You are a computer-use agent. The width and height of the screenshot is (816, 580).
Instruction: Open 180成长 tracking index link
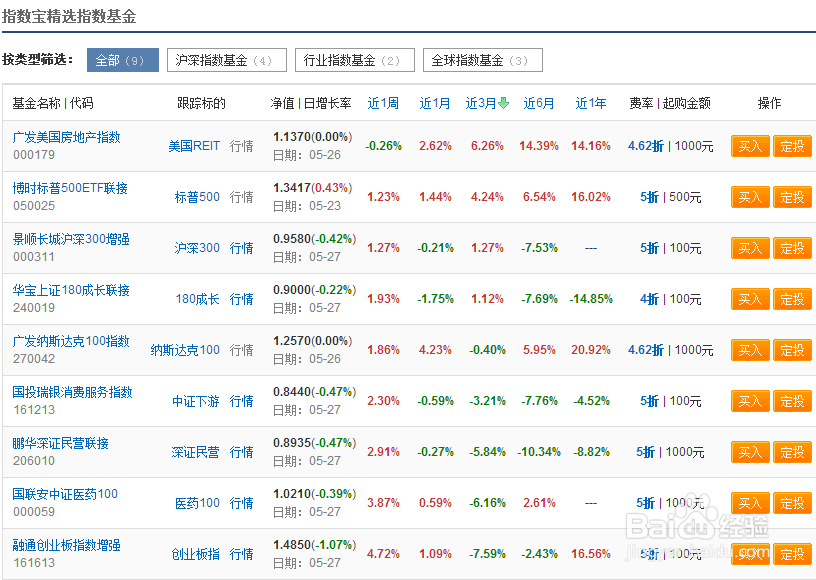pos(198,299)
